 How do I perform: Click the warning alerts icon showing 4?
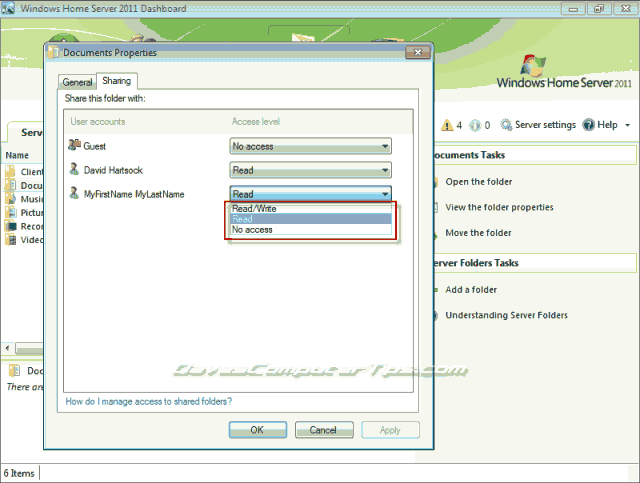[x=447, y=125]
